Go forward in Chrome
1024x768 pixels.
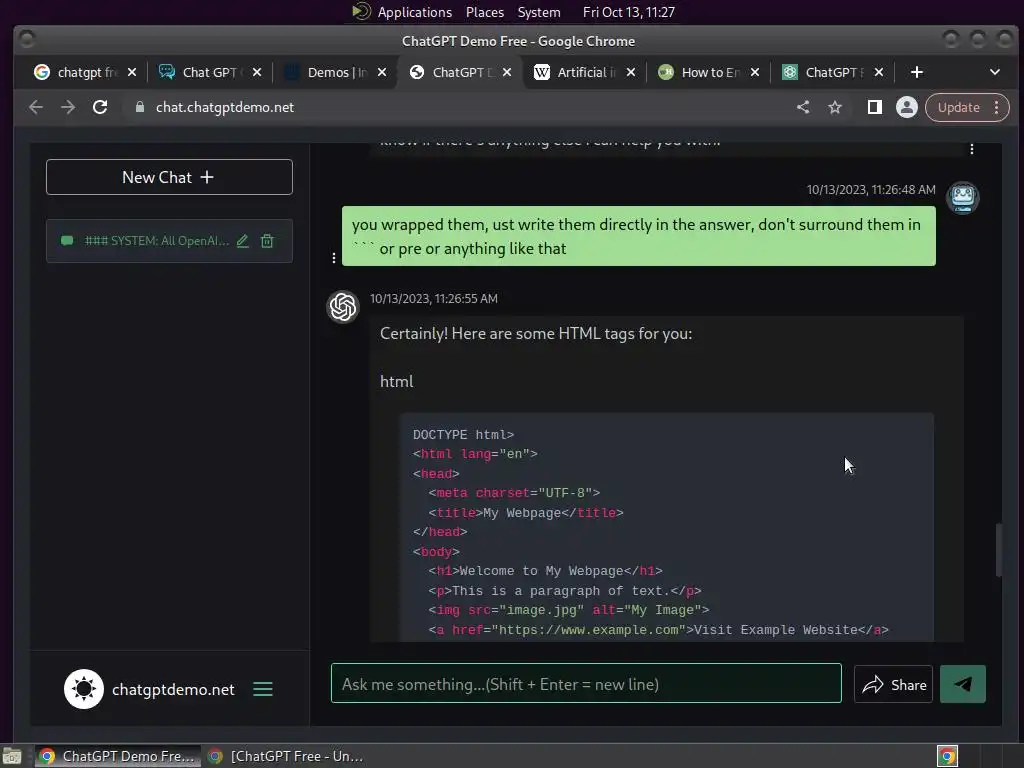pyautogui.click(x=68, y=107)
